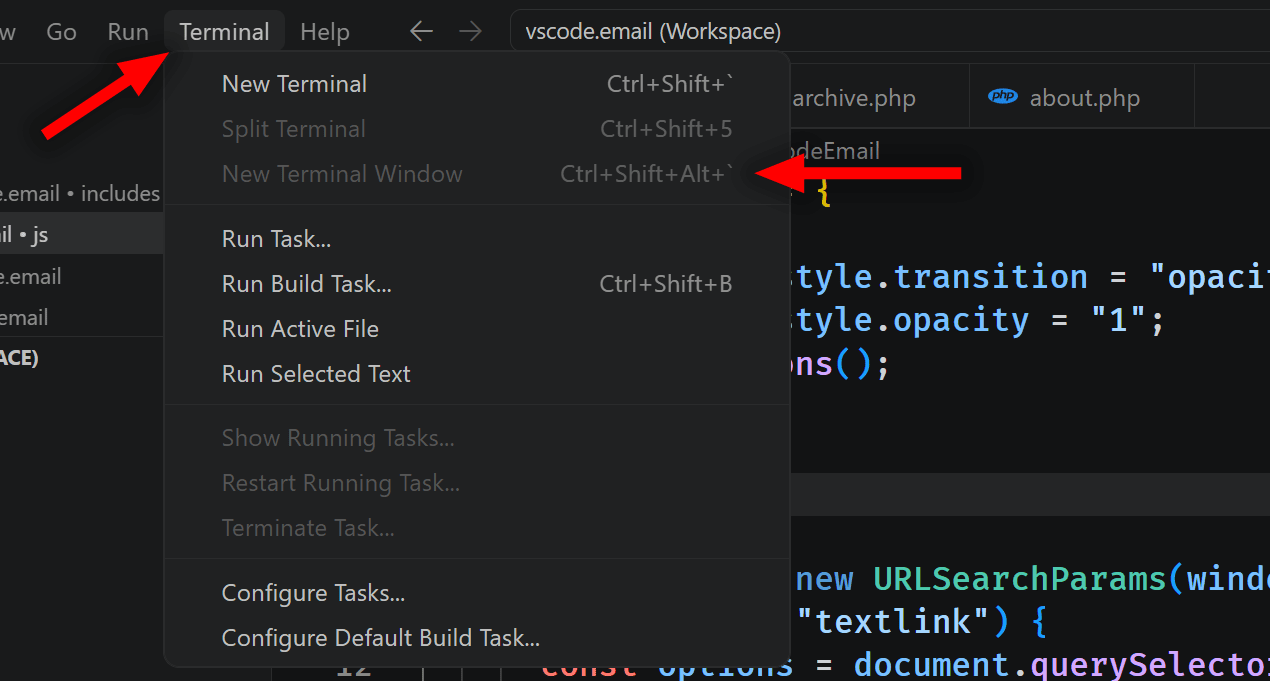1270x681 pixels.
Task: Choose Run Build Task
Action: tap(306, 283)
